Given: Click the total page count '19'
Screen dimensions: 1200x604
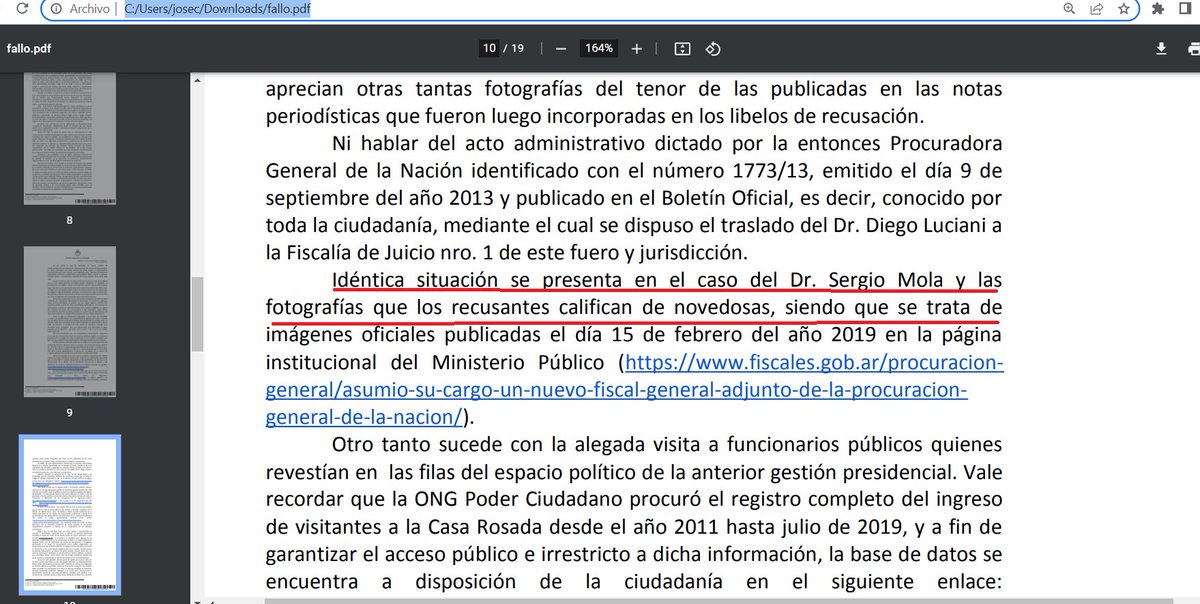Looking at the screenshot, I should tap(516, 48).
